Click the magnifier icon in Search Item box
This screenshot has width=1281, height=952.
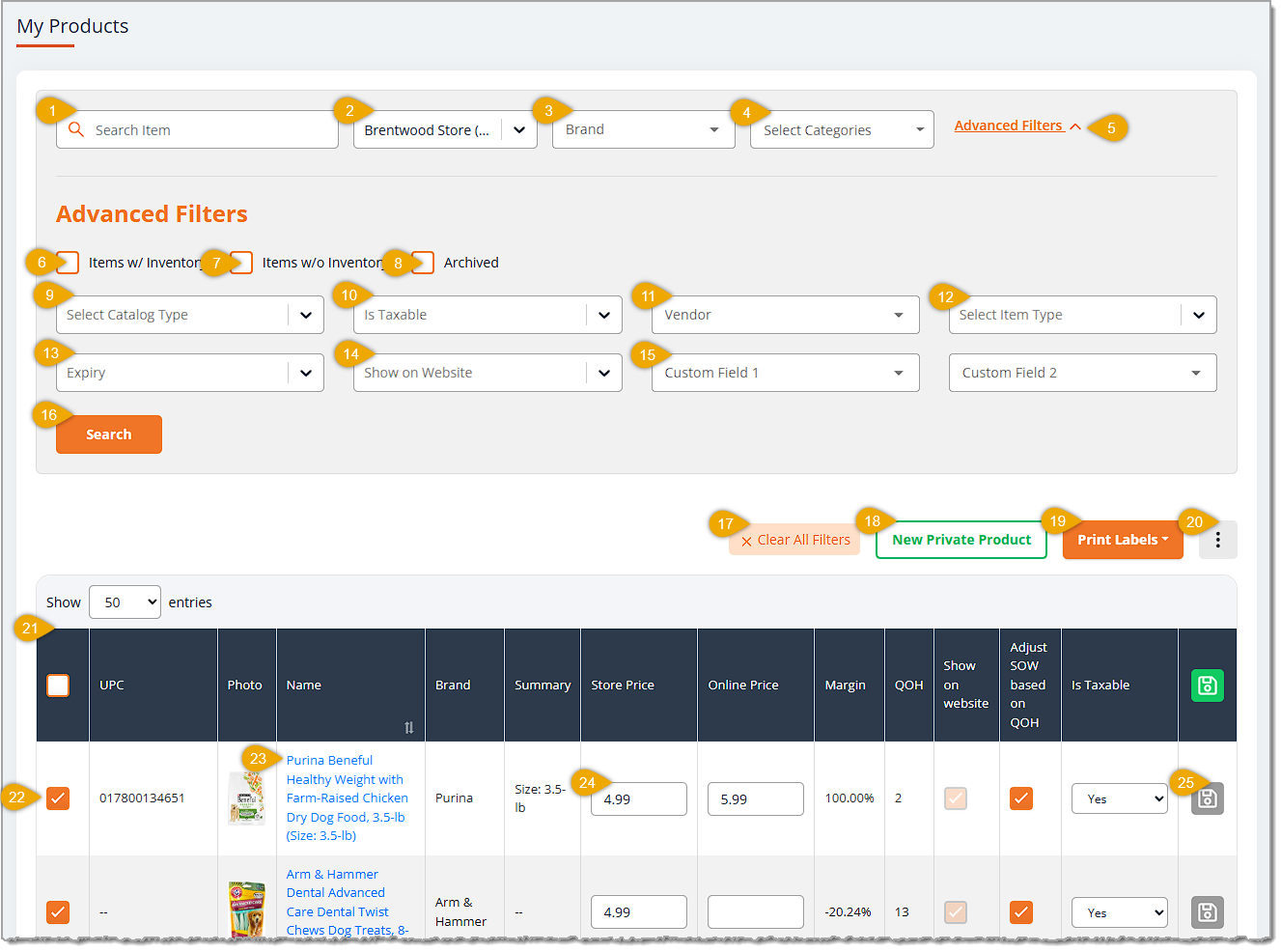coord(76,129)
